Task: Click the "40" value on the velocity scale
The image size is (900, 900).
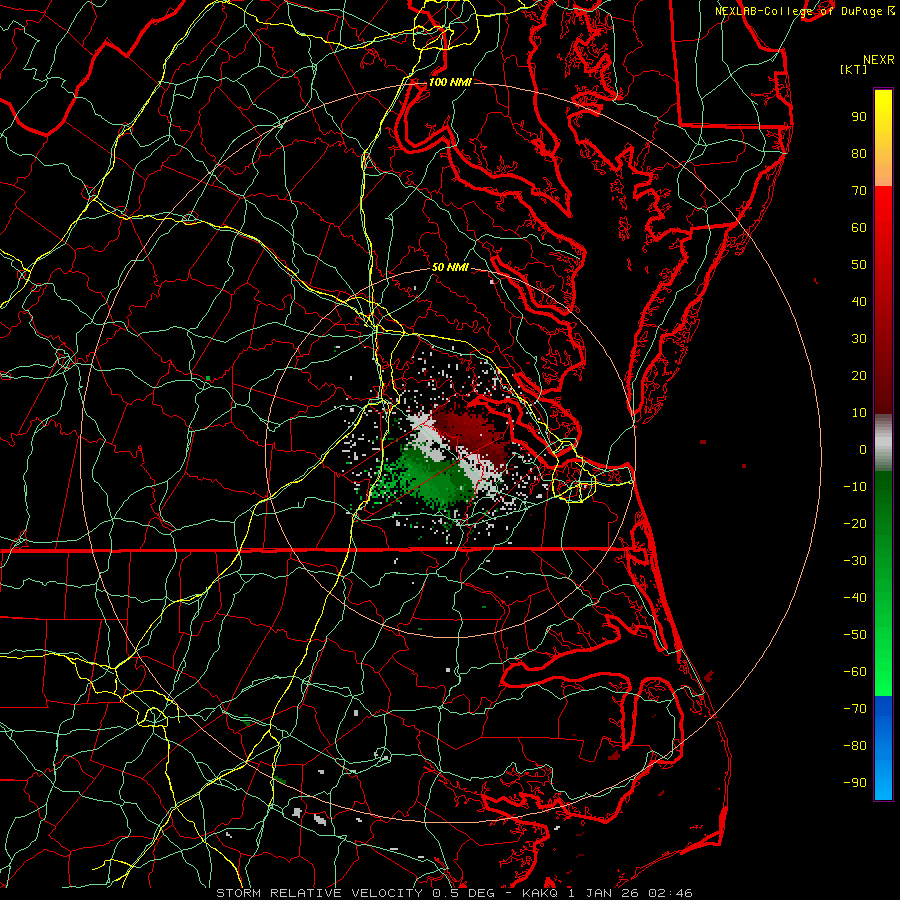Action: pos(859,302)
